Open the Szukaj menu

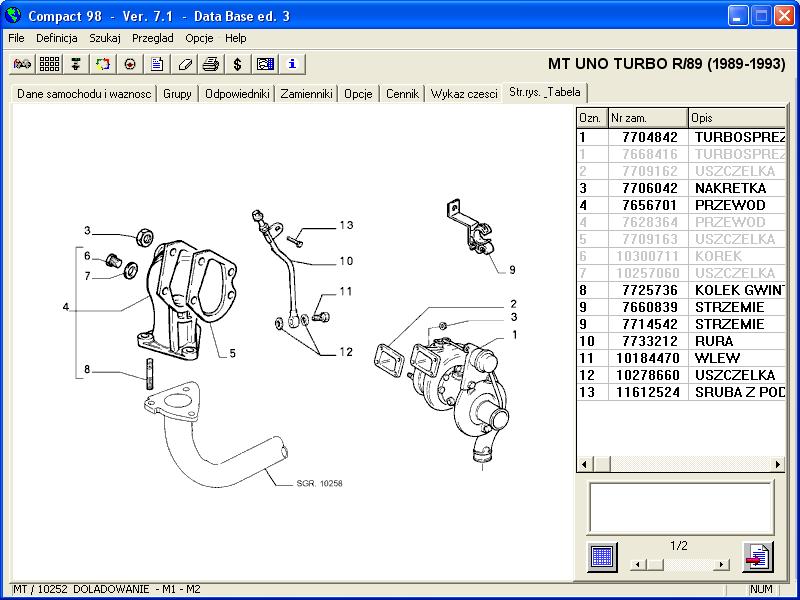[105, 38]
